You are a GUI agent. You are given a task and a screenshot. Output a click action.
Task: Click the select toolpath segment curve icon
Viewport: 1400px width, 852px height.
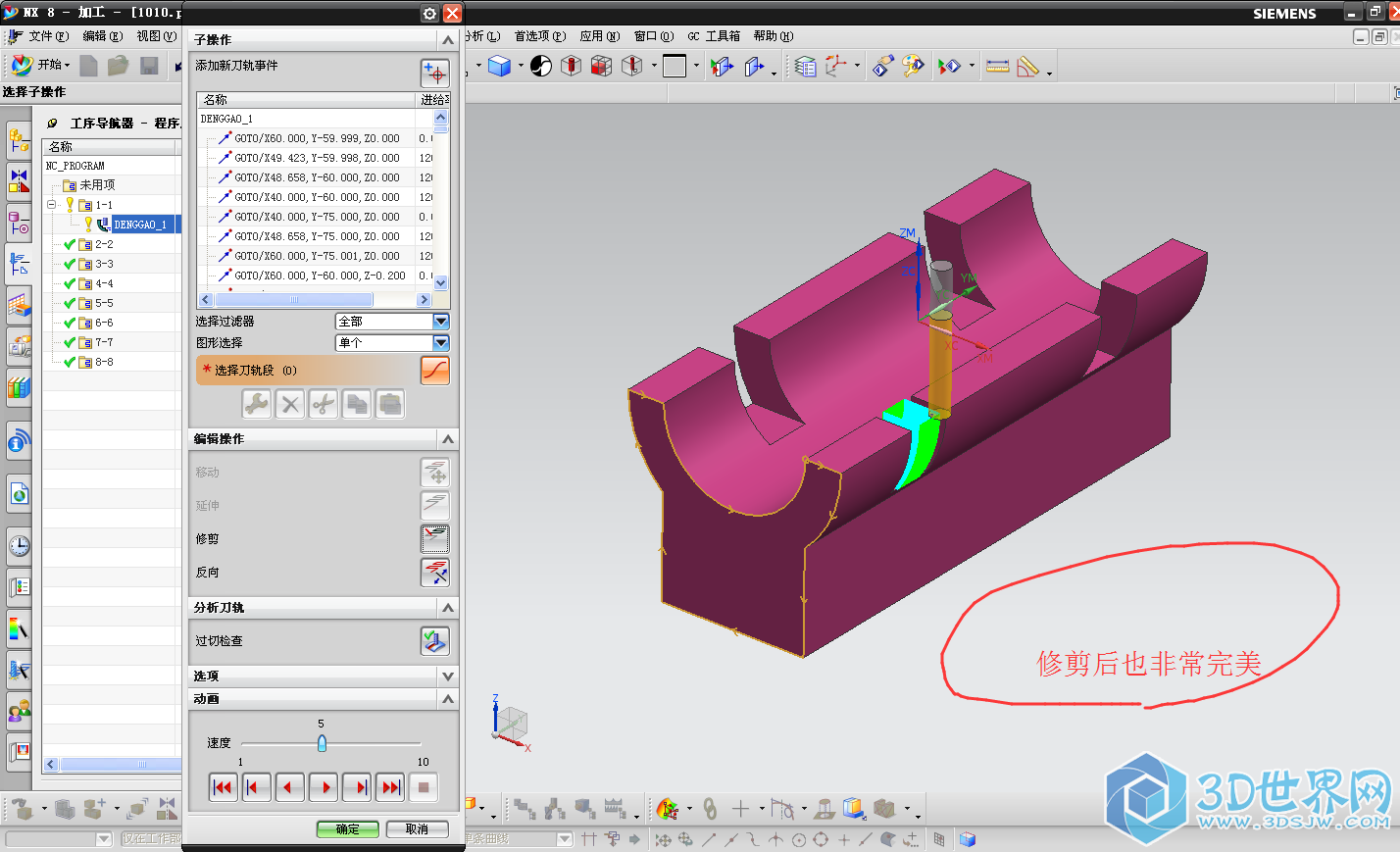[434, 370]
